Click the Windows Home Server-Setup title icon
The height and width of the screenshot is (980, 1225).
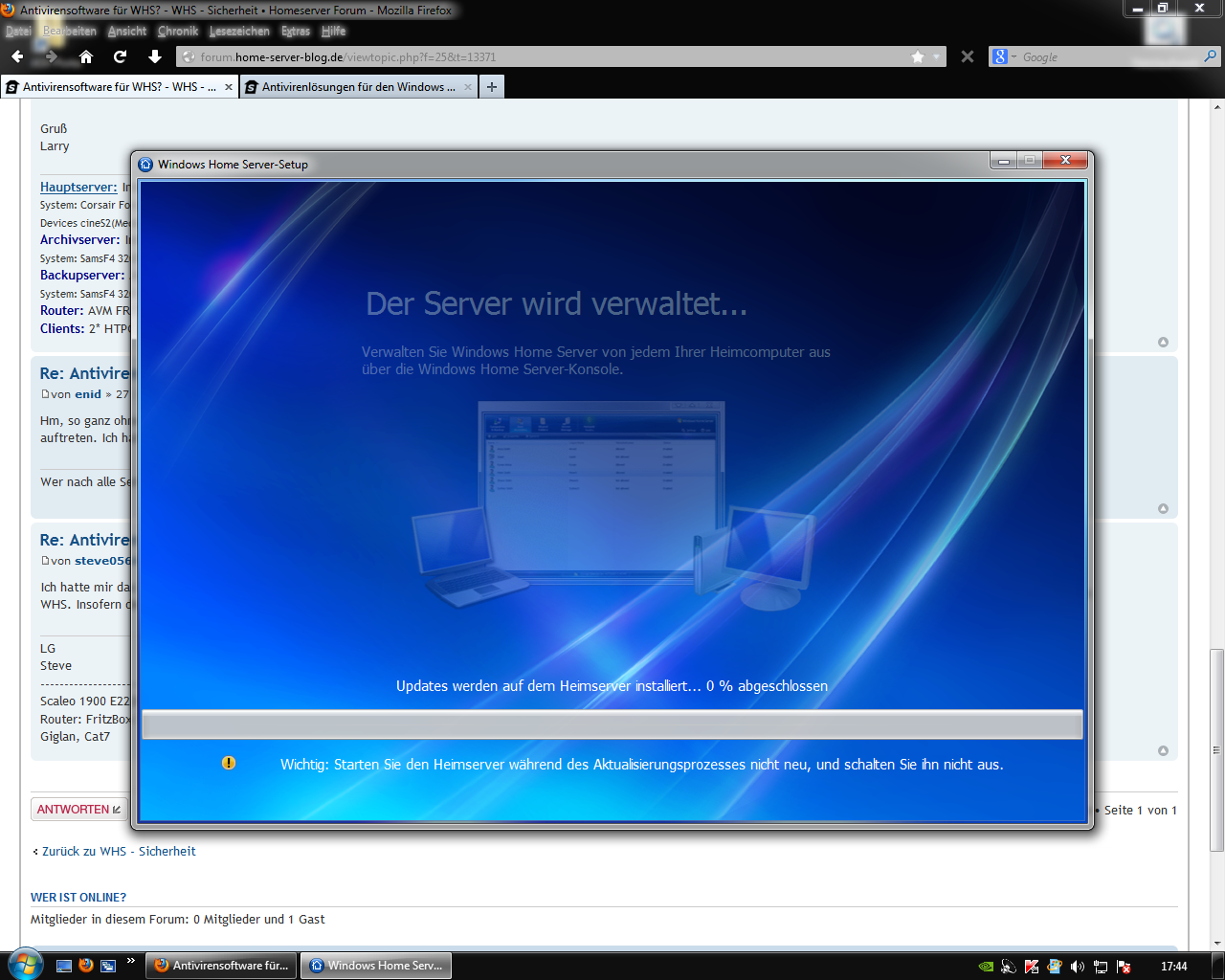tap(146, 165)
